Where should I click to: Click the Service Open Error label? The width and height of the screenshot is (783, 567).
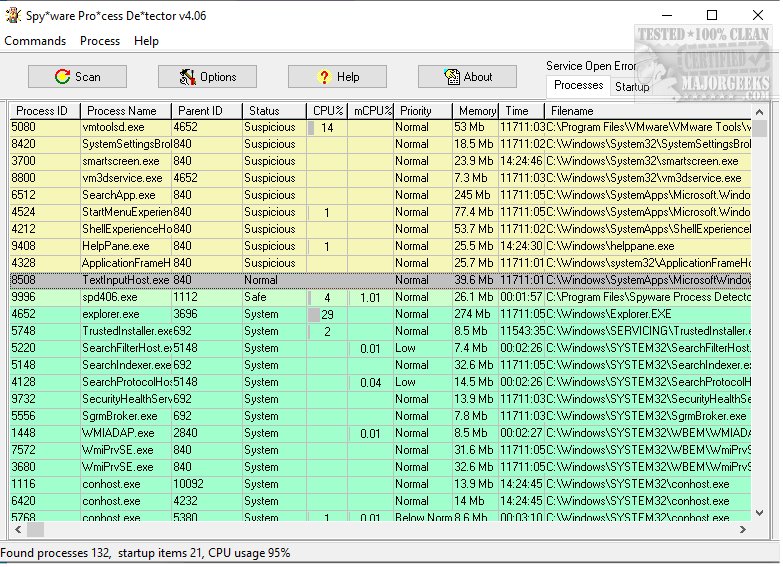pos(591,66)
